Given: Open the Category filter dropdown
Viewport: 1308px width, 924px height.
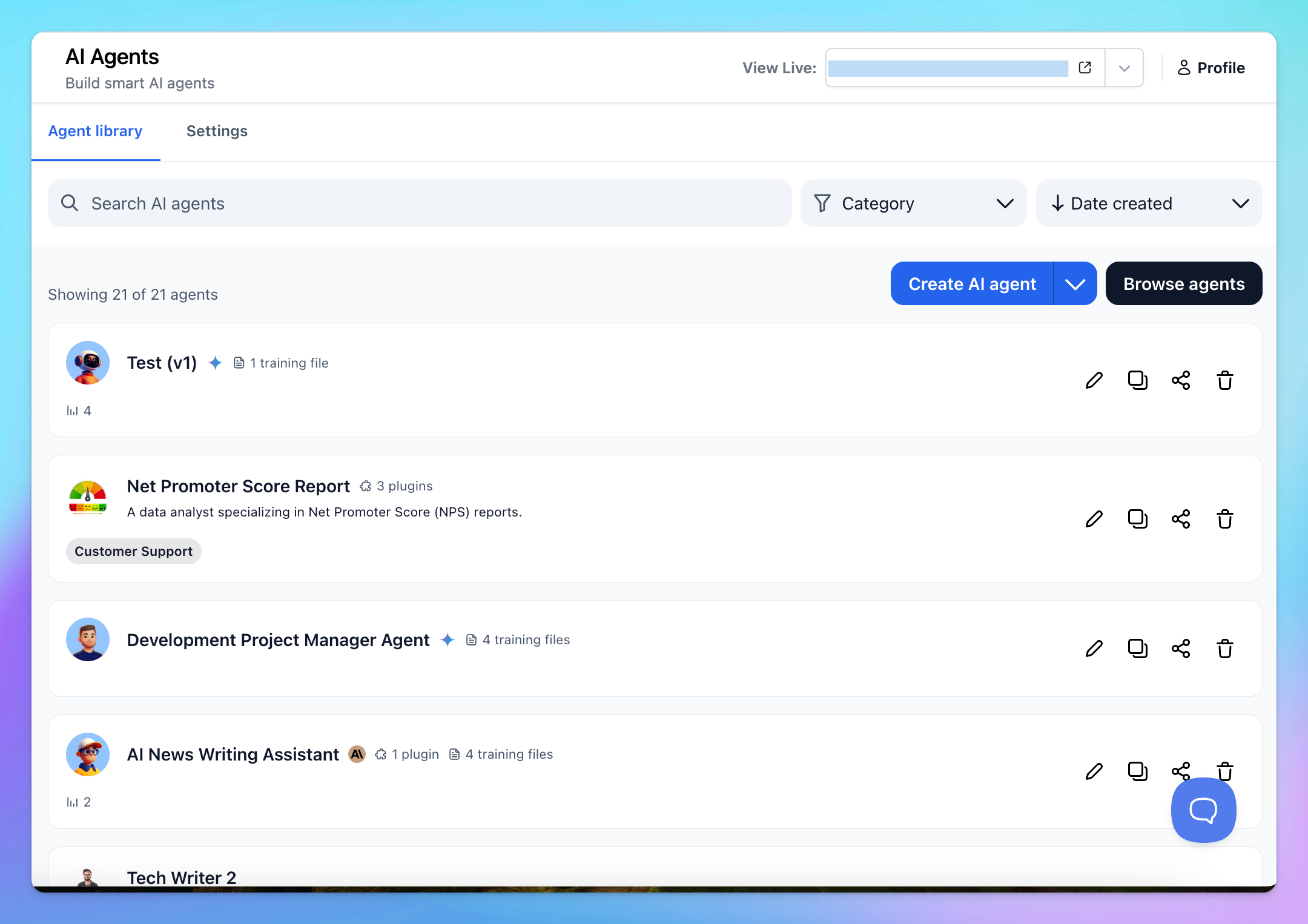Looking at the screenshot, I should click(x=913, y=203).
